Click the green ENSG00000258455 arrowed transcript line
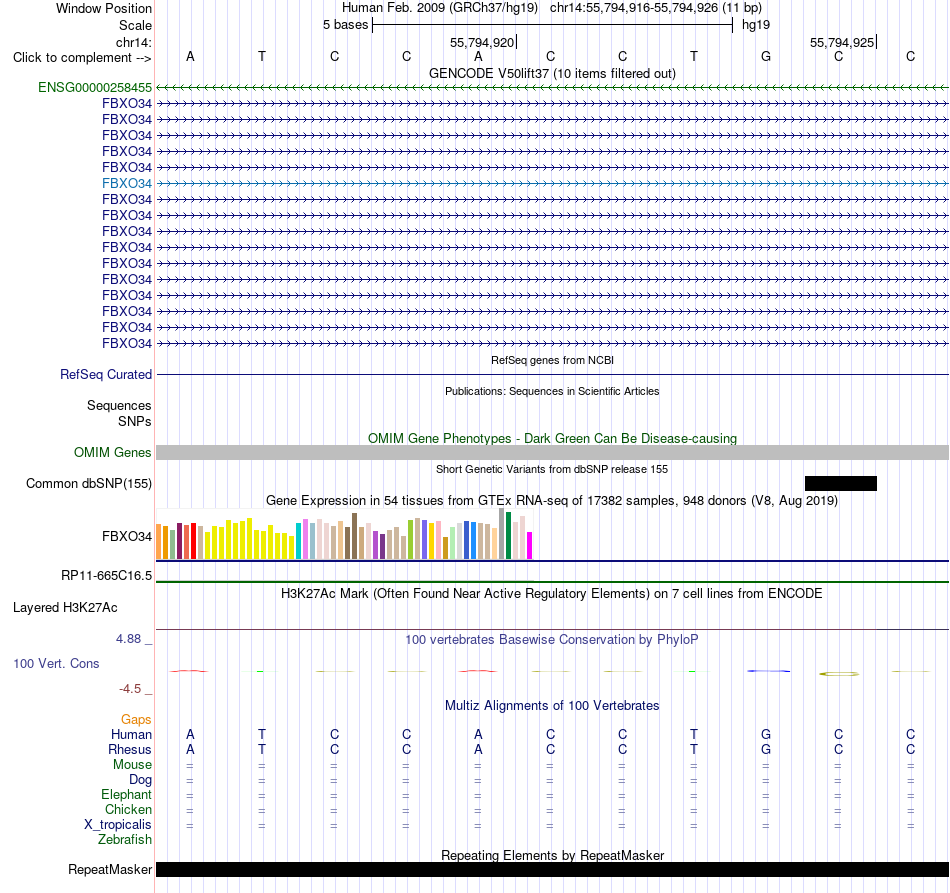950x893 pixels. pos(552,87)
